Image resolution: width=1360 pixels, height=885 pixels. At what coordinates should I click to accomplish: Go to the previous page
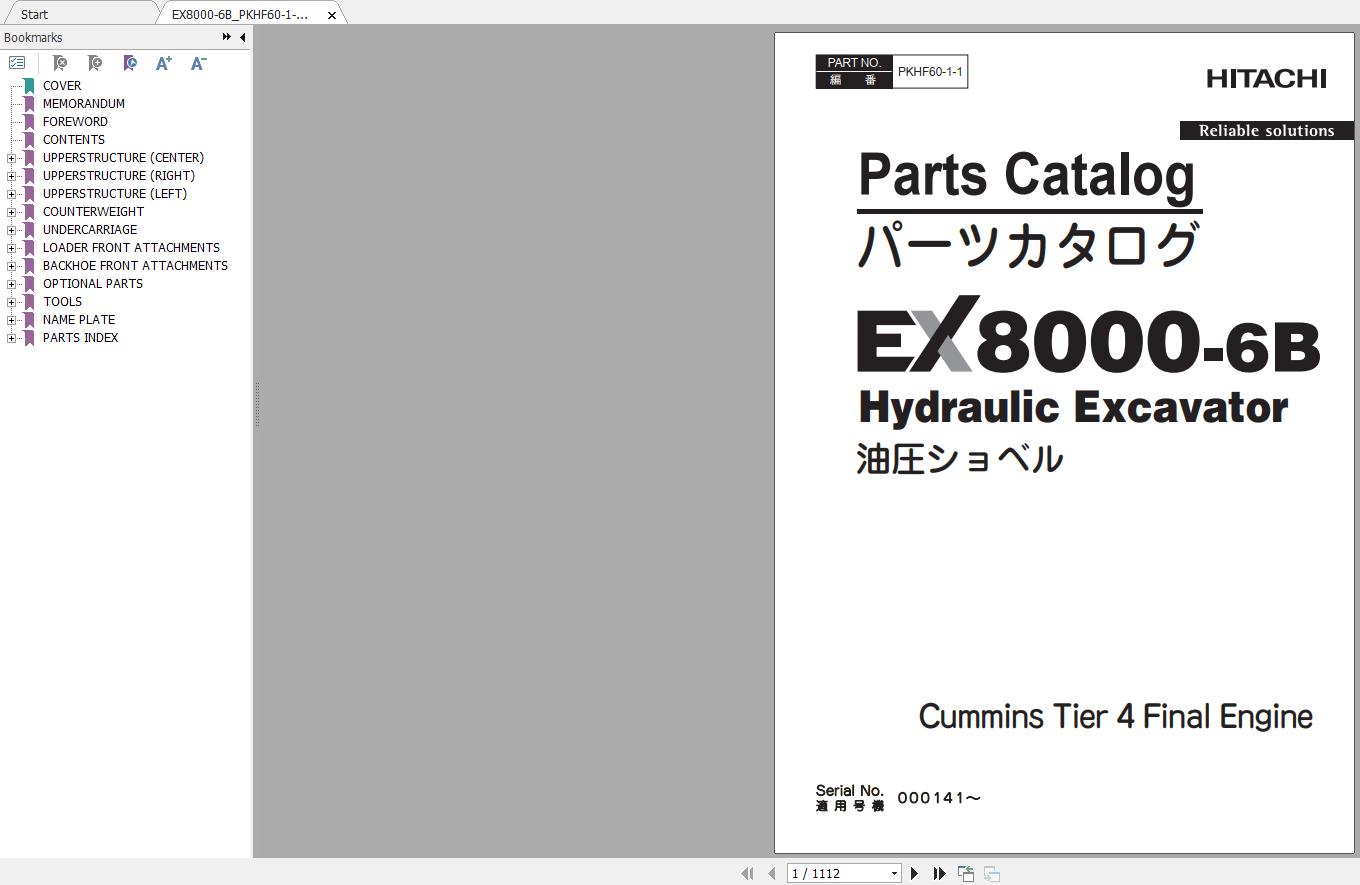tap(771, 873)
